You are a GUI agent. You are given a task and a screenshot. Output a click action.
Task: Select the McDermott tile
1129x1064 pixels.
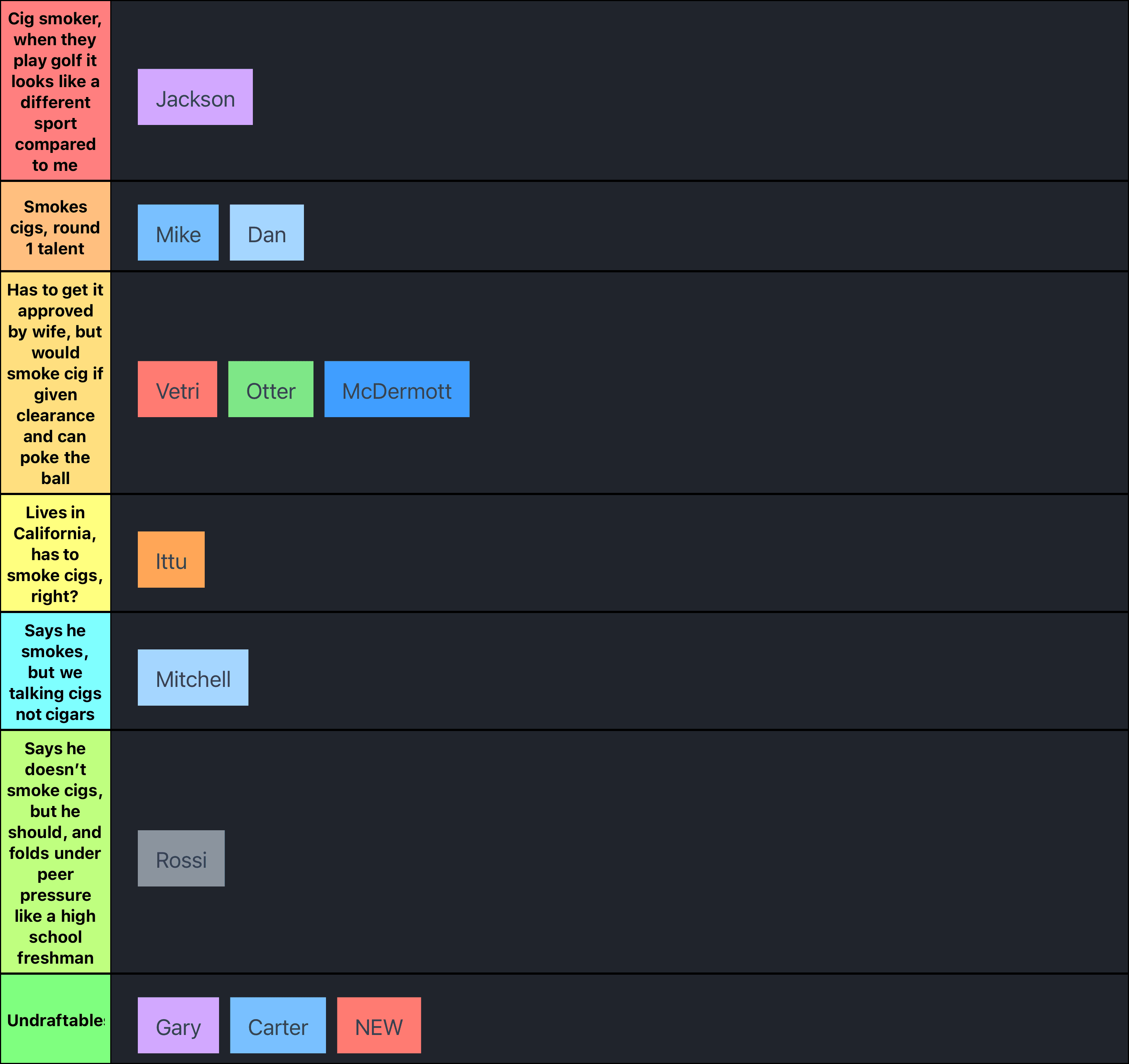397,389
